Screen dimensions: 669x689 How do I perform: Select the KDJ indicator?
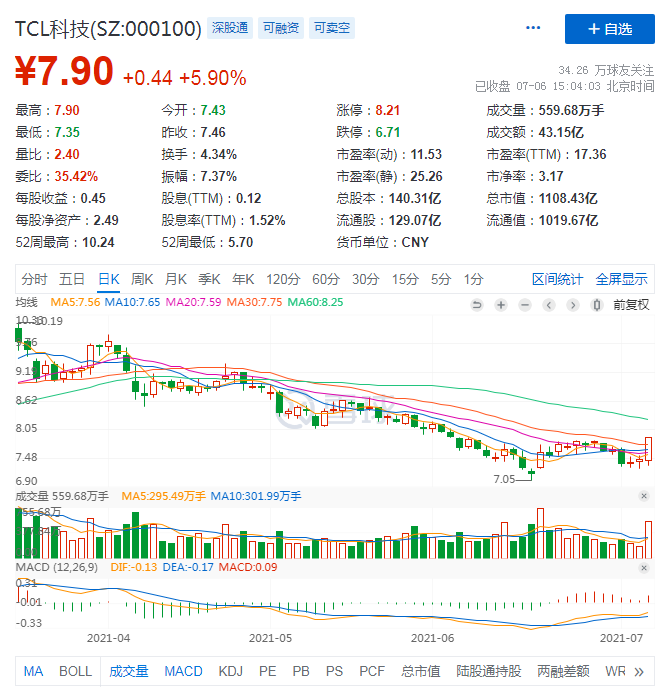tap(230, 671)
